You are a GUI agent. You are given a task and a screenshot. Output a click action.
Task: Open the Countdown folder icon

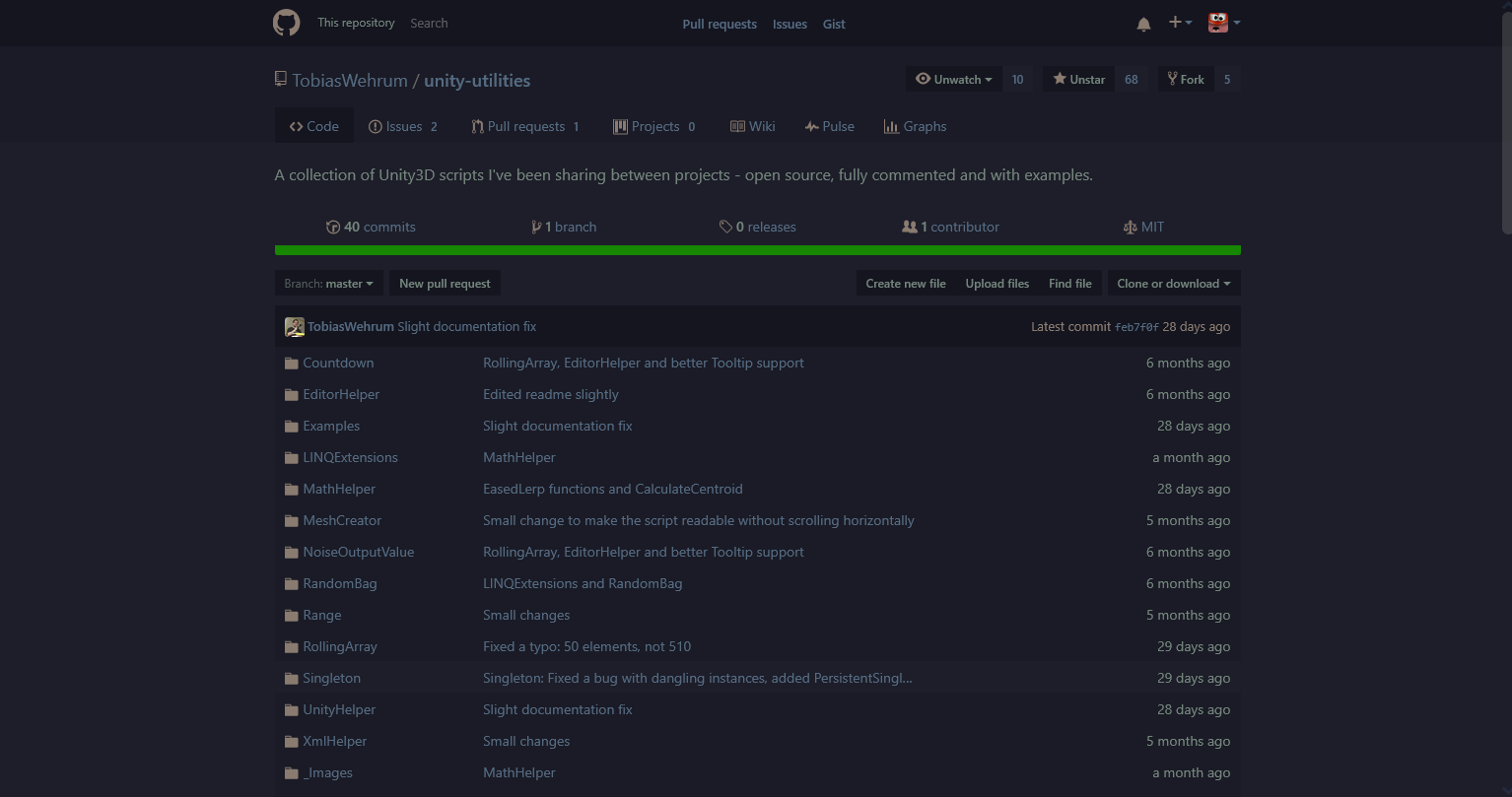(x=292, y=364)
